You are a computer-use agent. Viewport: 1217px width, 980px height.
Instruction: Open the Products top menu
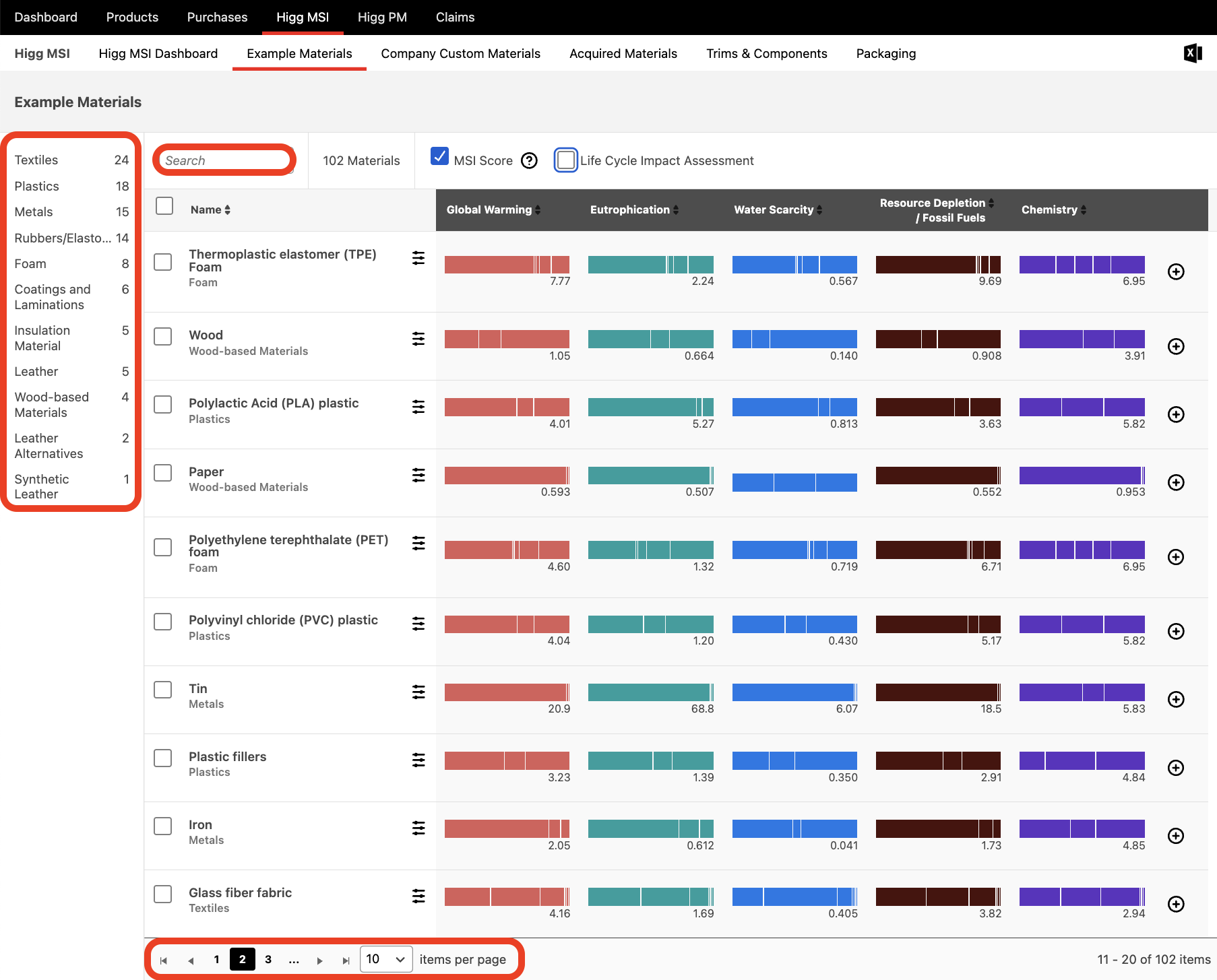coord(132,17)
